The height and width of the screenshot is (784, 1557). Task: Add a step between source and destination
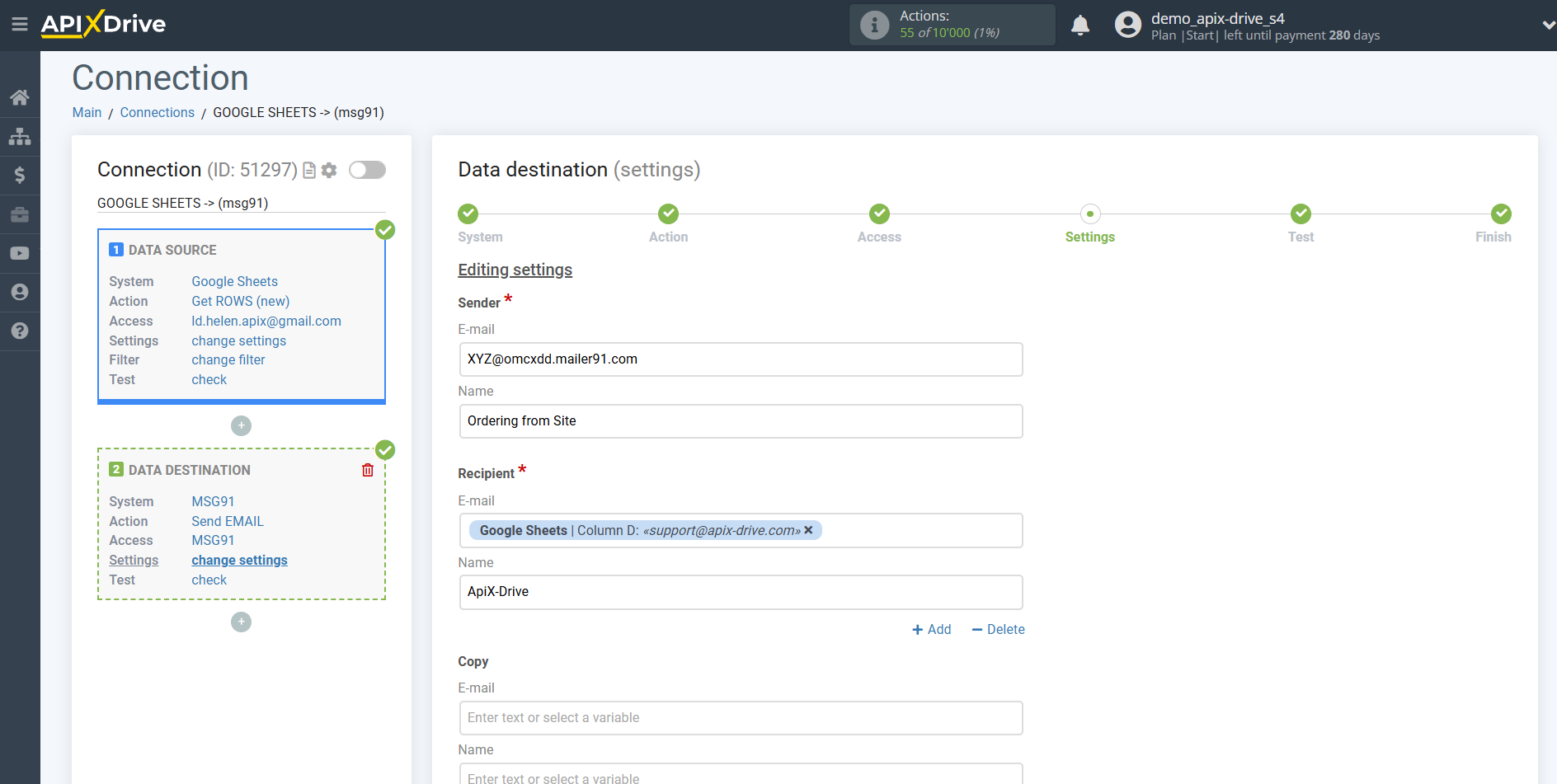(x=241, y=425)
